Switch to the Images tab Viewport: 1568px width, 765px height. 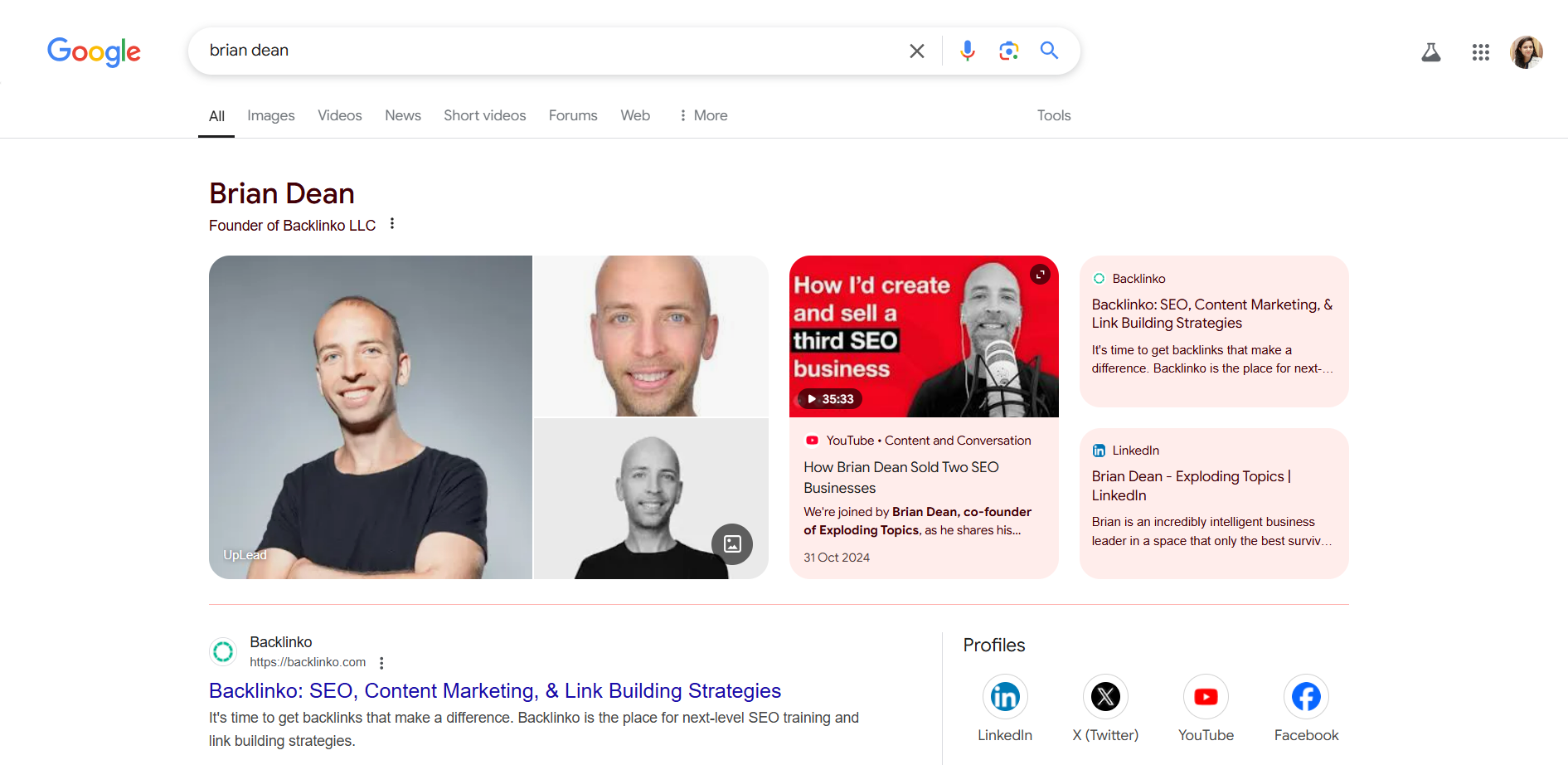(x=270, y=115)
